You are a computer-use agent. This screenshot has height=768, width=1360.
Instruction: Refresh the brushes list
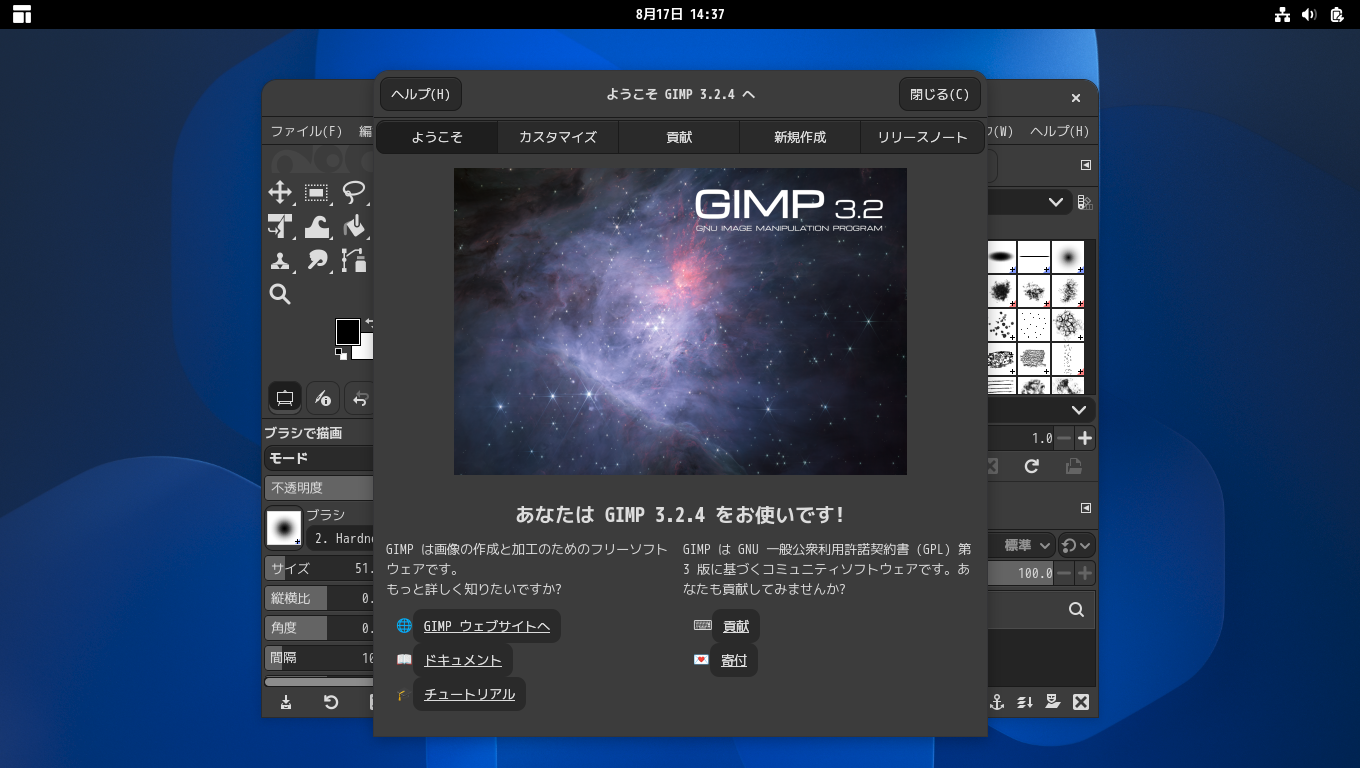[1032, 466]
